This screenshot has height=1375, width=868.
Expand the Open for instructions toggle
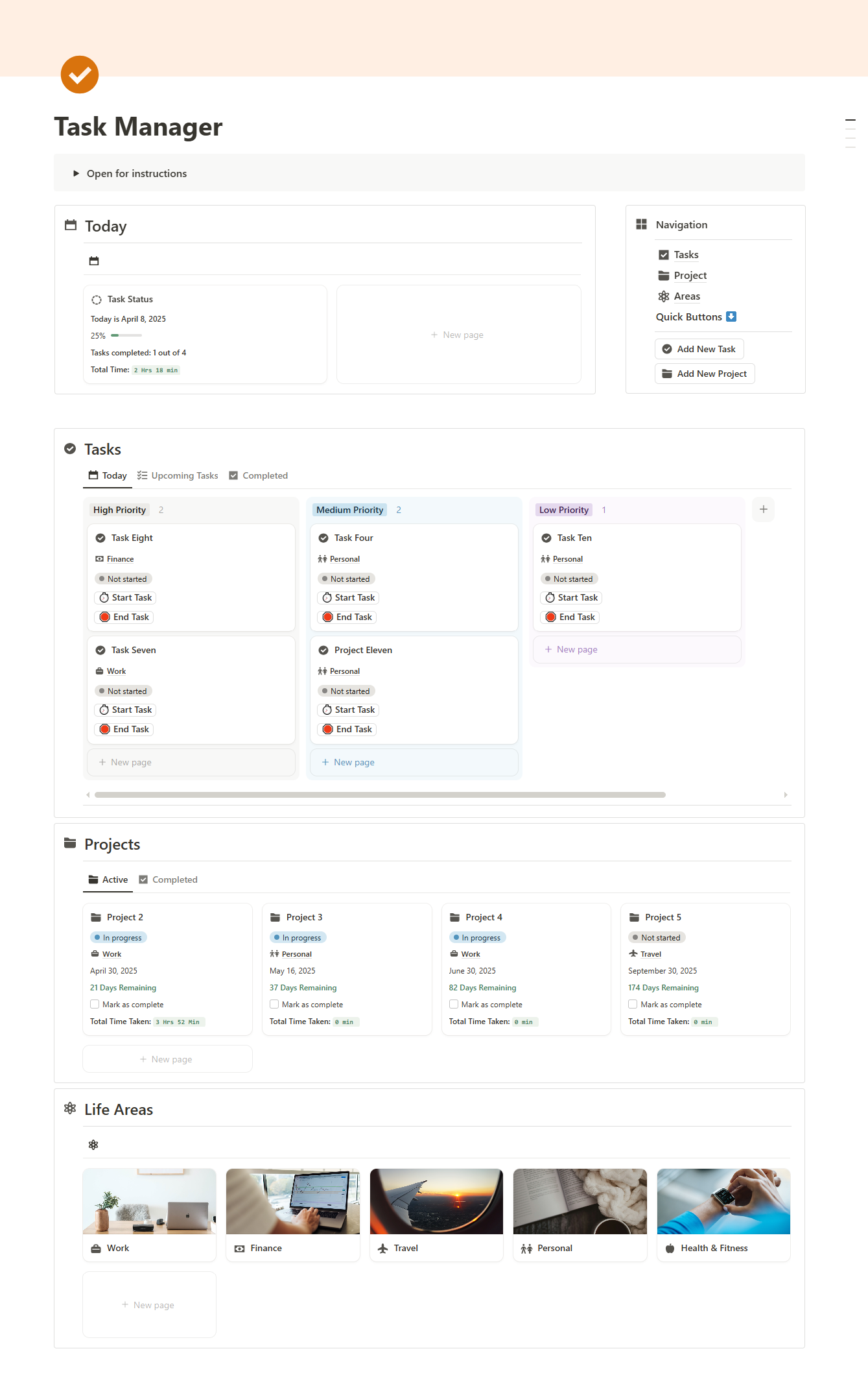76,173
